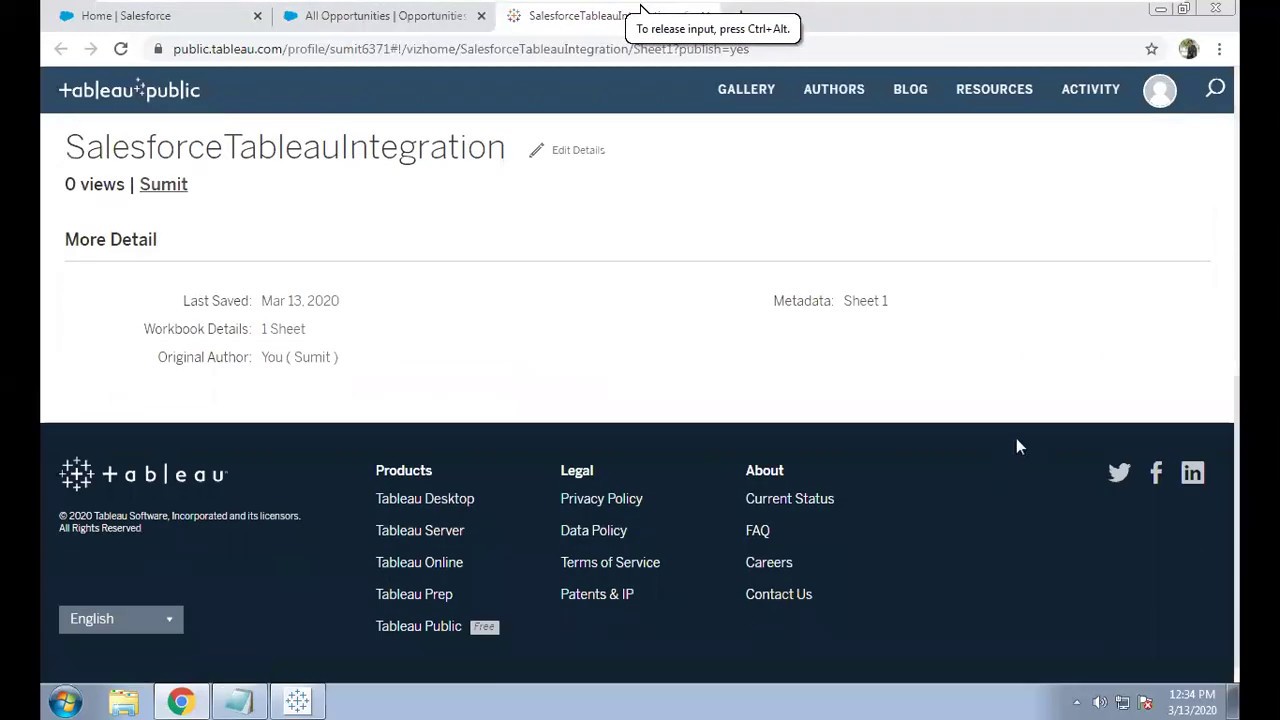This screenshot has width=1280, height=720.
Task: Close the All Opportunities tab
Action: tap(481, 16)
